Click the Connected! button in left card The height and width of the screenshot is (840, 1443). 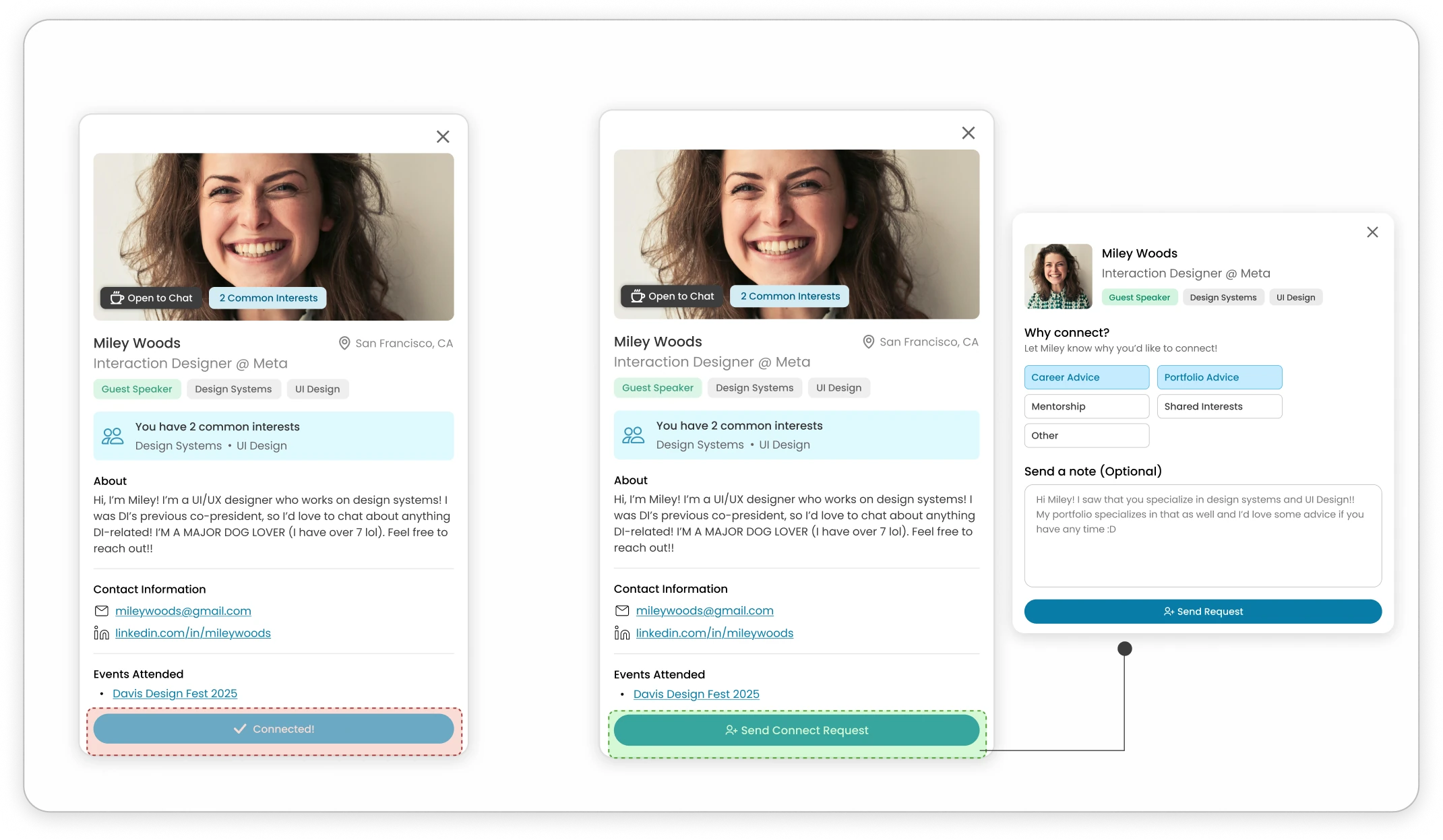coord(274,729)
